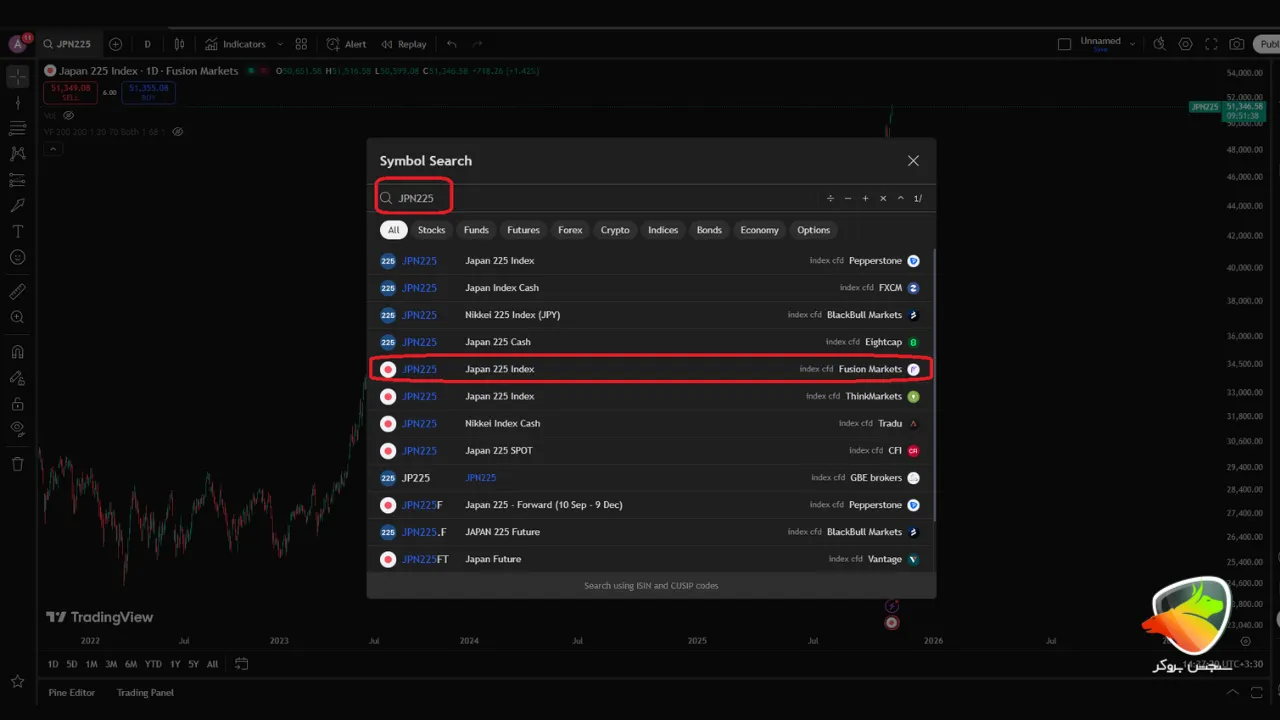Expand the chevron next to Indicators

click(x=280, y=44)
